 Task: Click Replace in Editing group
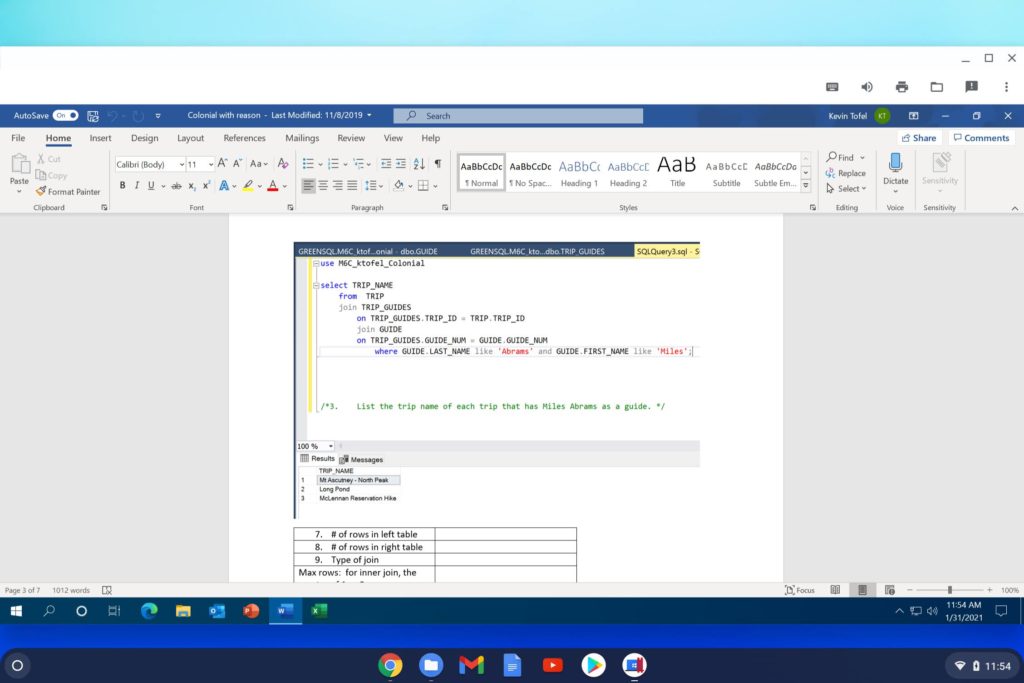[846, 173]
